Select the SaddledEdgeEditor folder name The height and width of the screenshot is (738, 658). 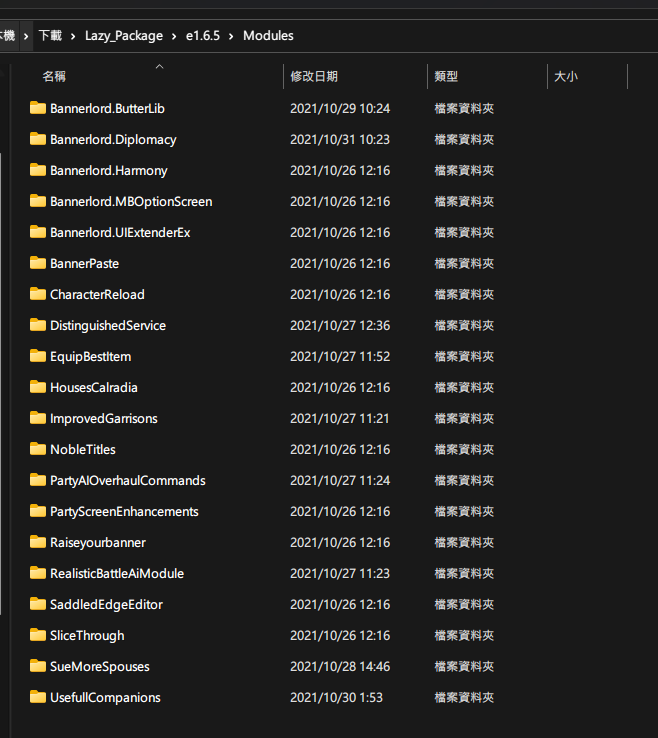tap(106, 604)
